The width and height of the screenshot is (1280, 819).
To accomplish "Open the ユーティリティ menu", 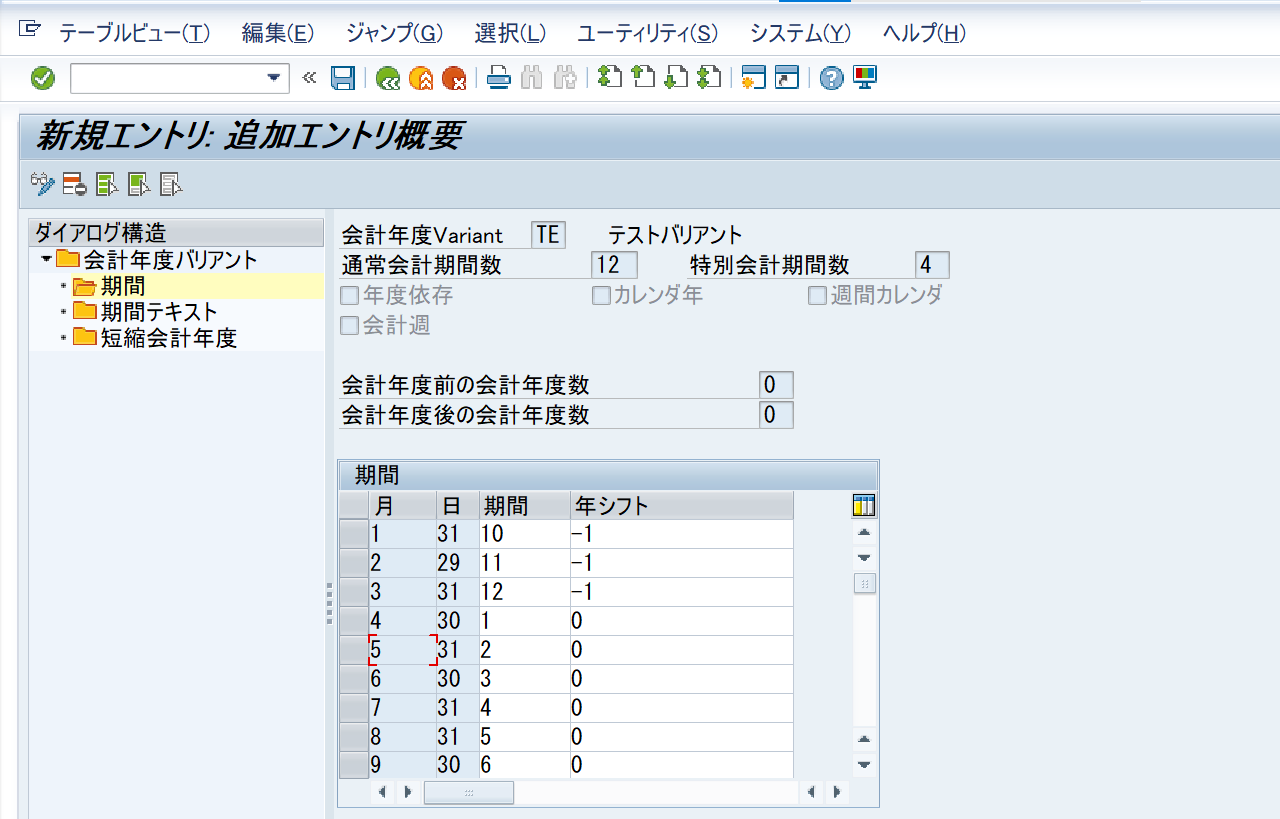I will (x=645, y=33).
